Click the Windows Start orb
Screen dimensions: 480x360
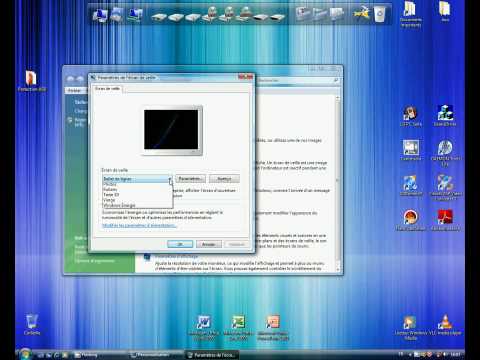pyautogui.click(x=25, y=354)
